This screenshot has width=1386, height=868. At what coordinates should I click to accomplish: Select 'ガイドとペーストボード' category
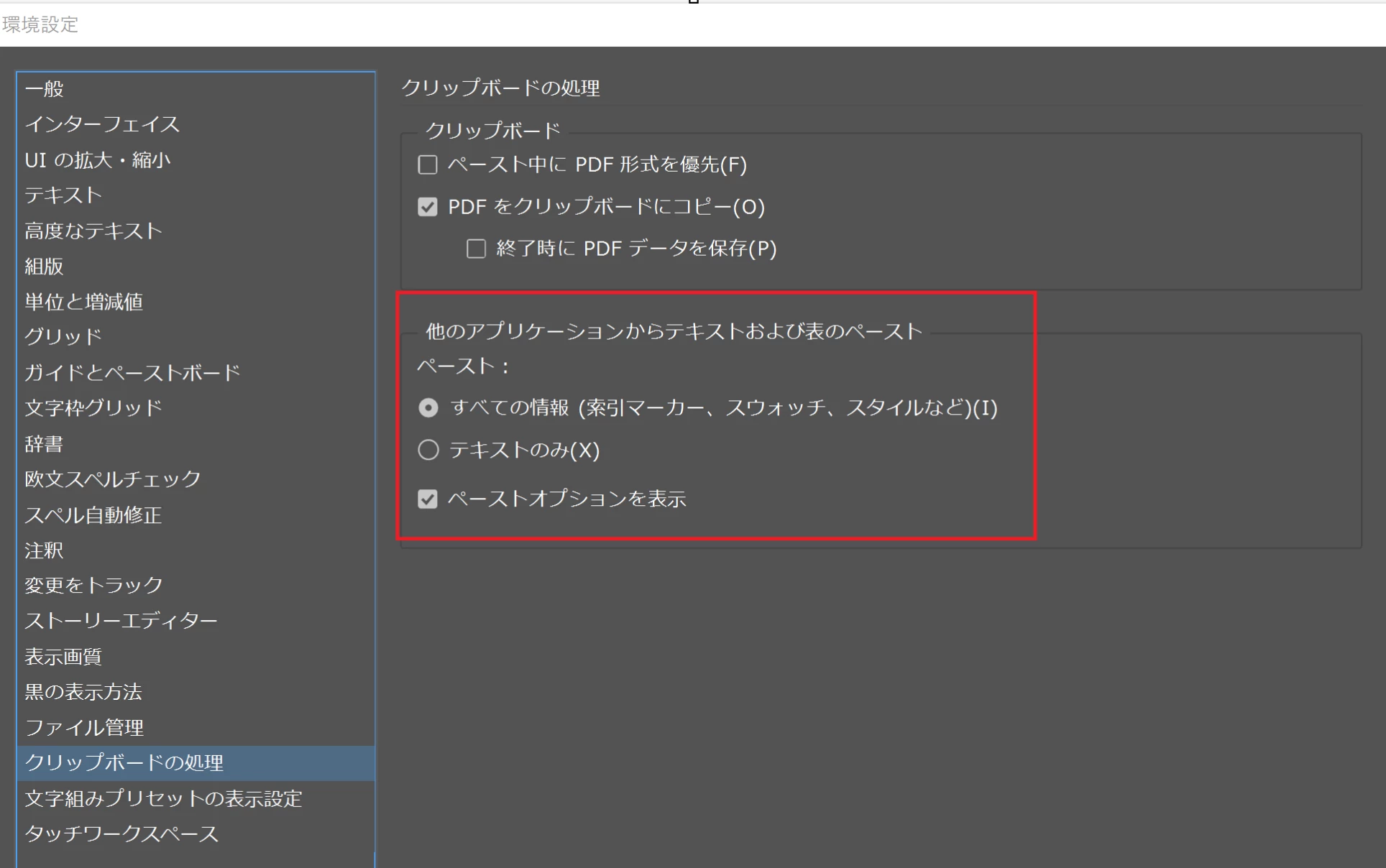132,373
